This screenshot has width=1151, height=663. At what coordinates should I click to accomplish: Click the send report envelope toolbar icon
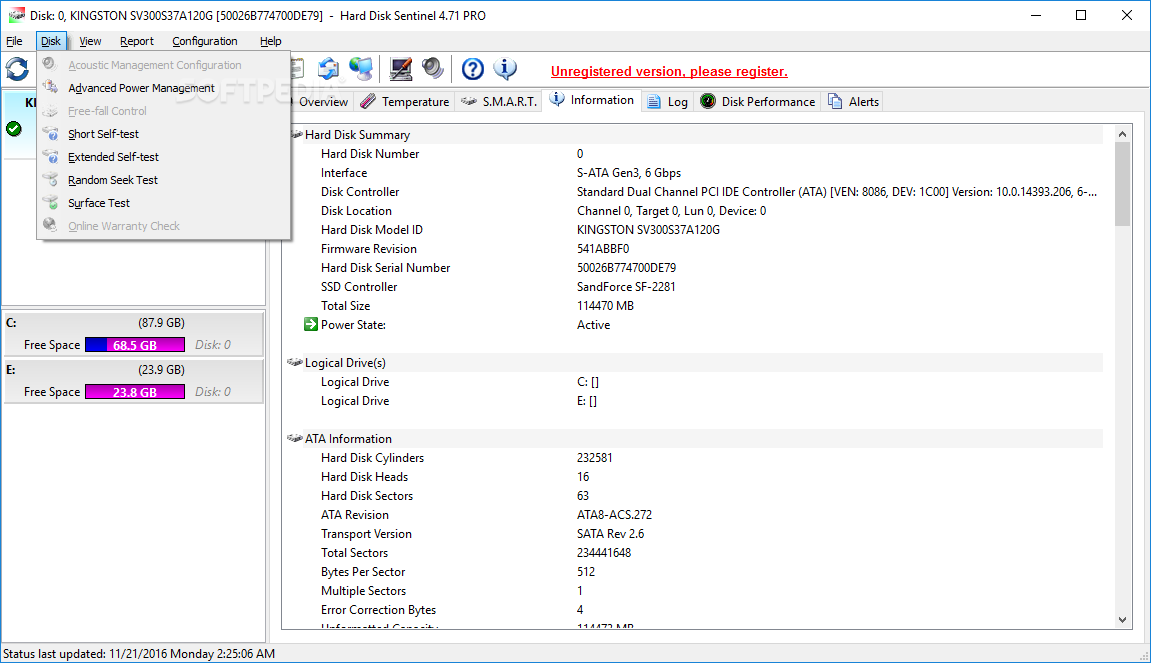point(328,69)
